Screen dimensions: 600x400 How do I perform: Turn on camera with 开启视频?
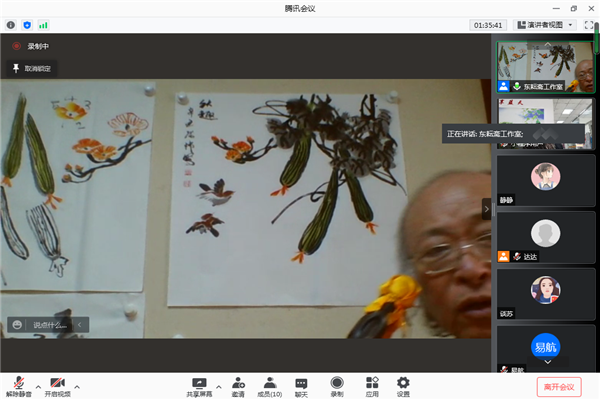click(57, 383)
